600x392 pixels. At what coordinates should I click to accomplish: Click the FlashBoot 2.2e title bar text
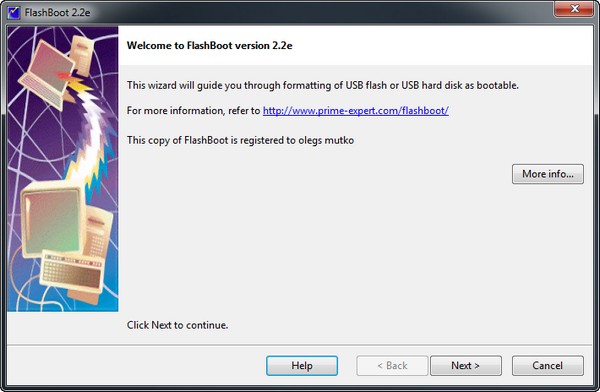point(57,13)
